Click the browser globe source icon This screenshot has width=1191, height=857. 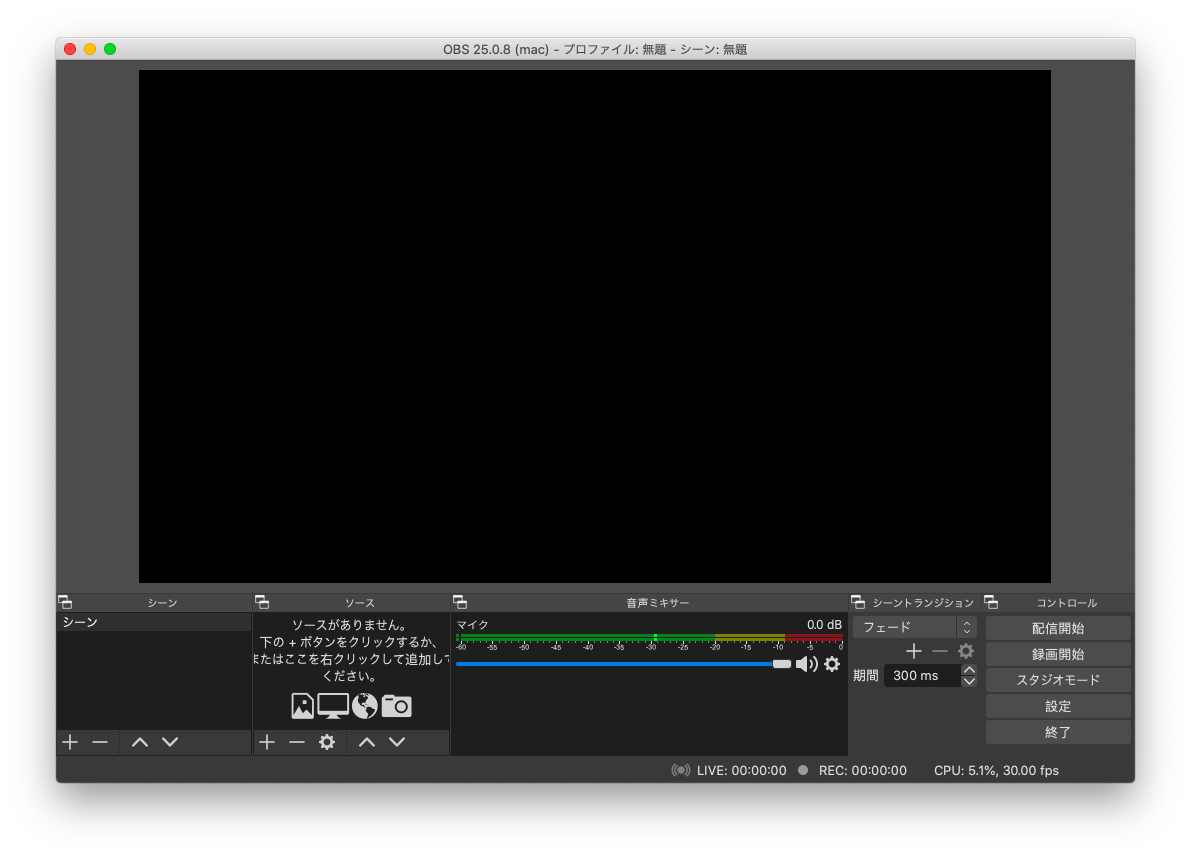(365, 706)
